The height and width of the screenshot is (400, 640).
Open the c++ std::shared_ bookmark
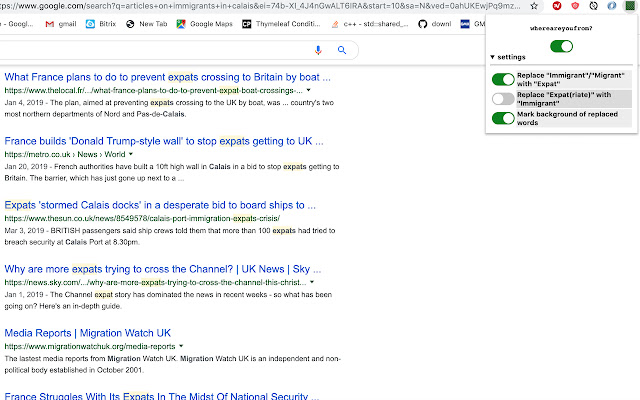pos(369,24)
